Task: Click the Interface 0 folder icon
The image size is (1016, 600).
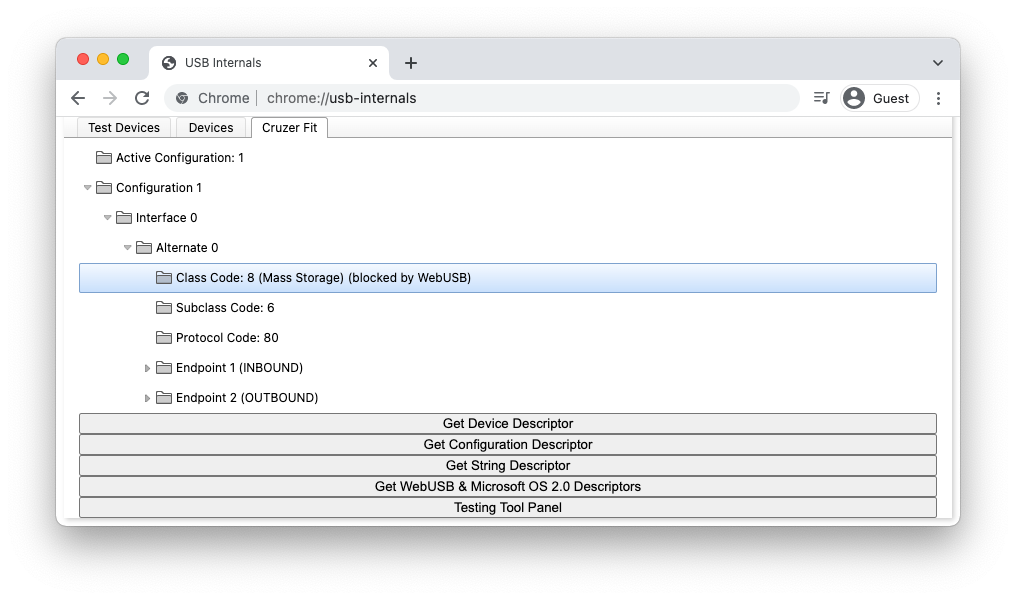Action: pyautogui.click(x=124, y=218)
